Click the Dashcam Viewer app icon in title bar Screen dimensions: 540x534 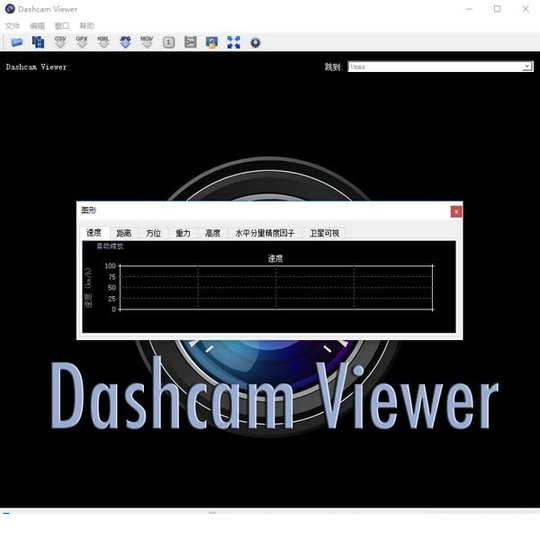[10, 9]
